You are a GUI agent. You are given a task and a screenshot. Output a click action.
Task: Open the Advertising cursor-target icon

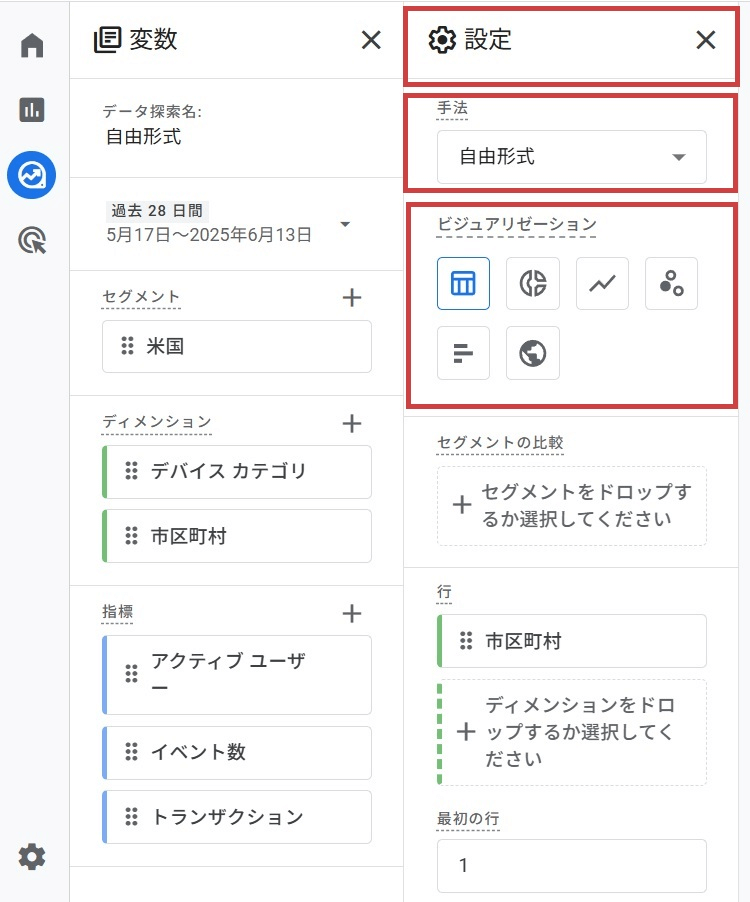click(x=32, y=240)
